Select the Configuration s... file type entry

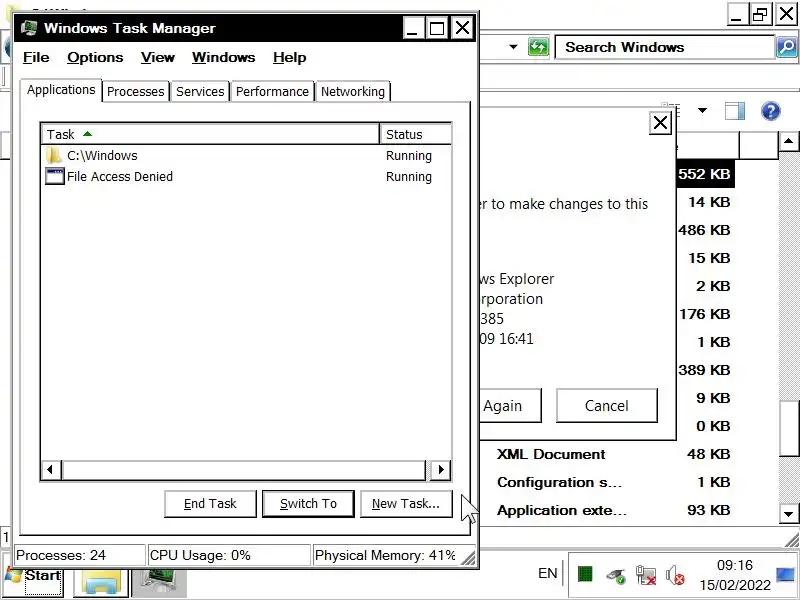point(559,482)
